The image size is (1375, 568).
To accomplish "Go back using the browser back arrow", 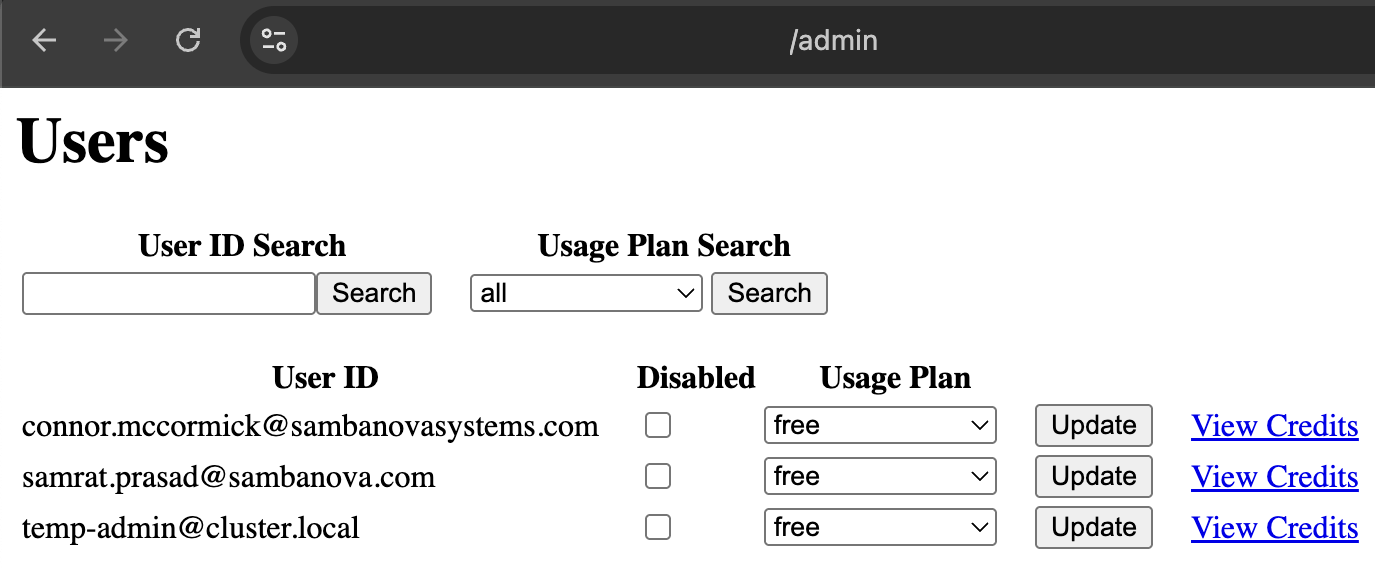I will [x=43, y=41].
